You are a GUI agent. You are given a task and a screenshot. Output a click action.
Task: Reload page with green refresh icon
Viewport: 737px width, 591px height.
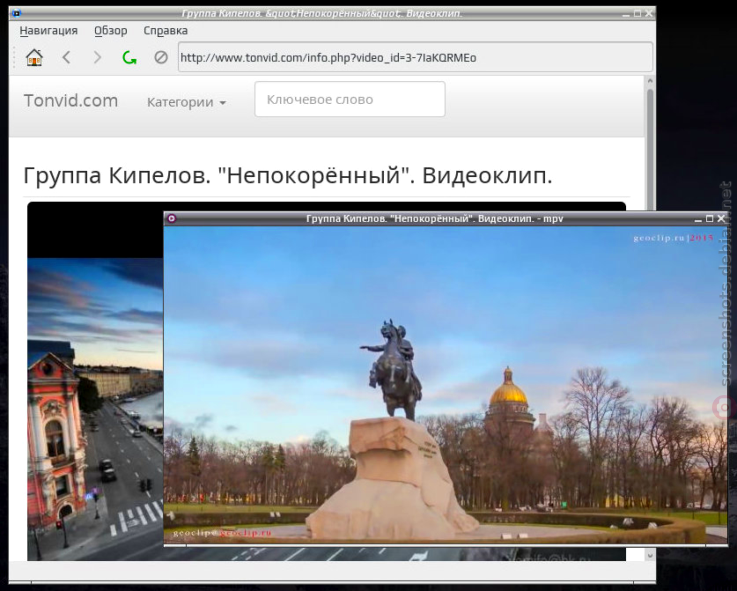129,58
